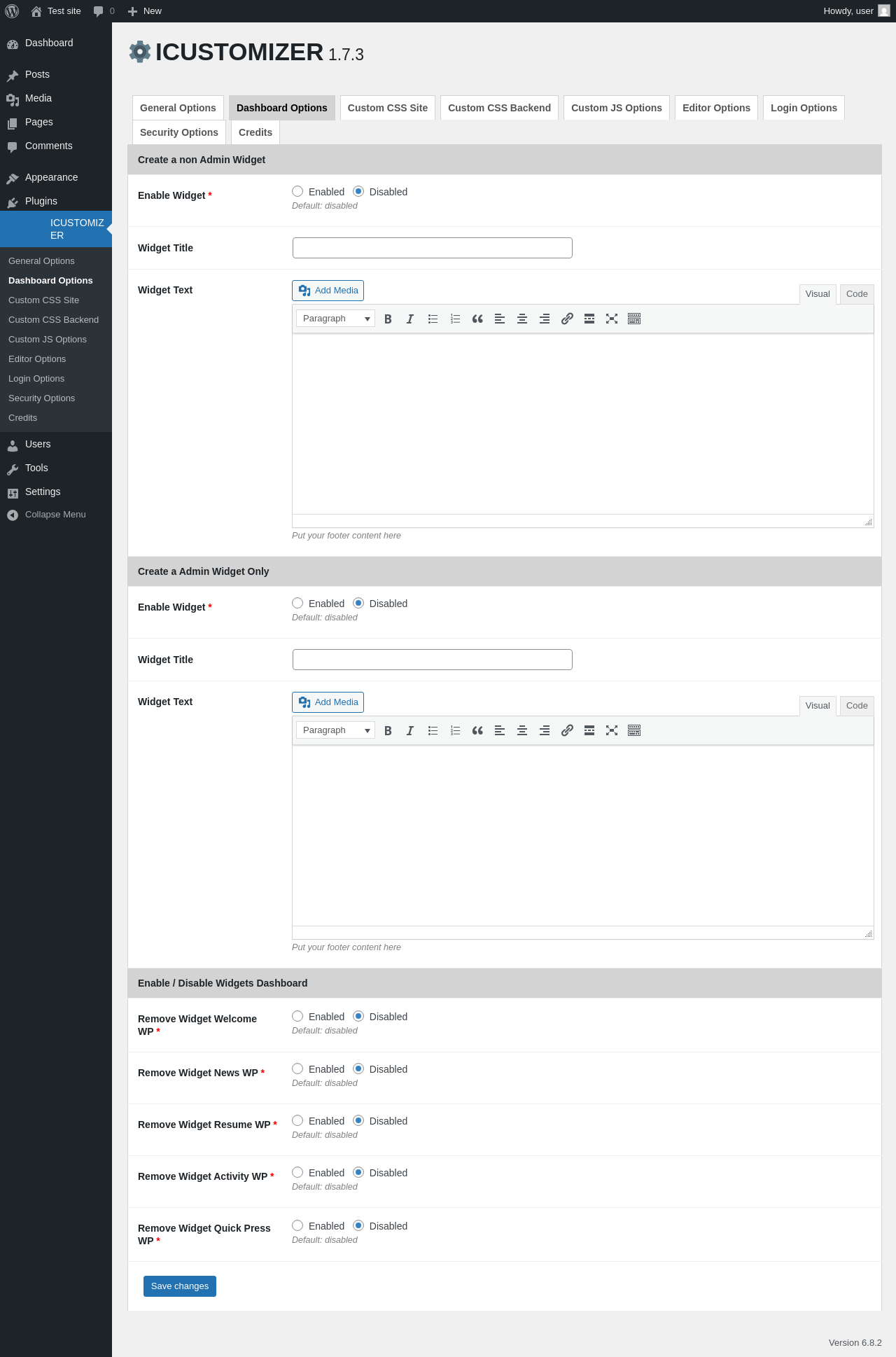The height and width of the screenshot is (1357, 896).
Task: Select Enabled for Remove Widget Quick Press
Action: [x=297, y=1225]
